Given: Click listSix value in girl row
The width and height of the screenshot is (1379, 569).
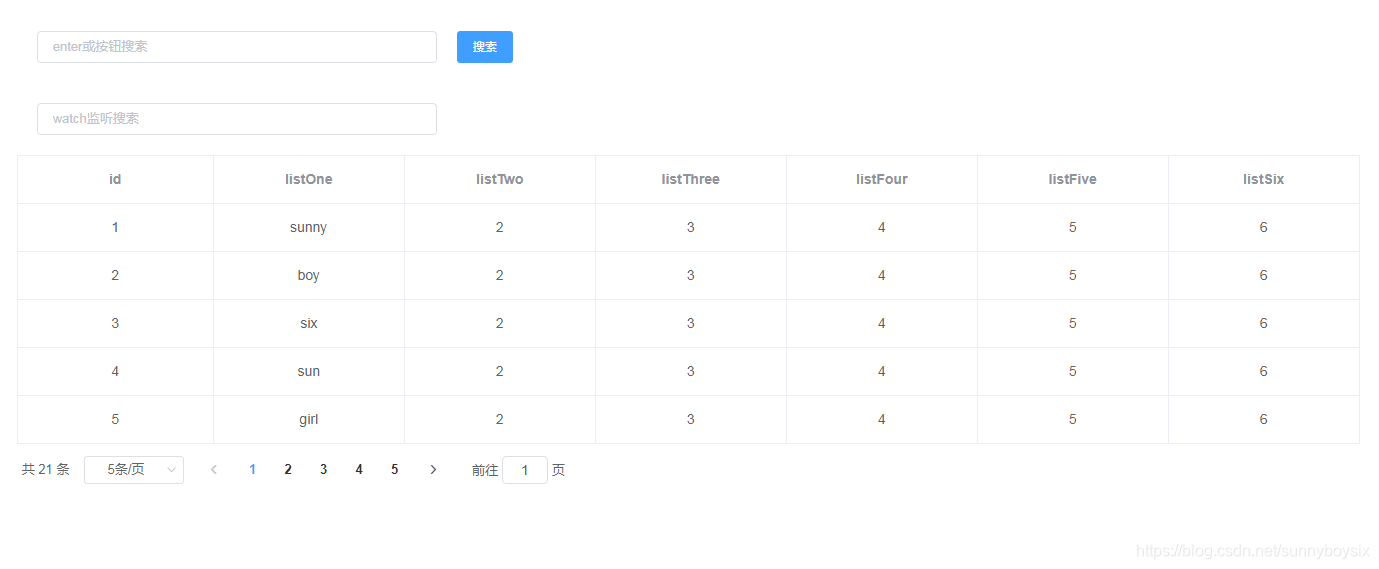Looking at the screenshot, I should tap(1264, 420).
